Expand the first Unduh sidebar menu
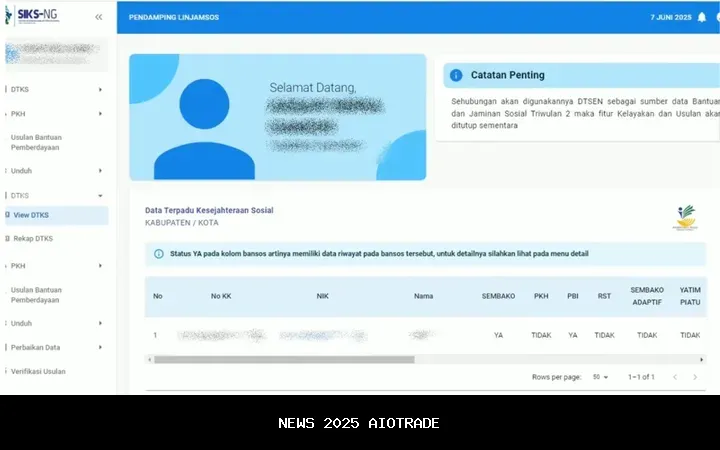Viewport: 720px width, 450px height. 56,171
